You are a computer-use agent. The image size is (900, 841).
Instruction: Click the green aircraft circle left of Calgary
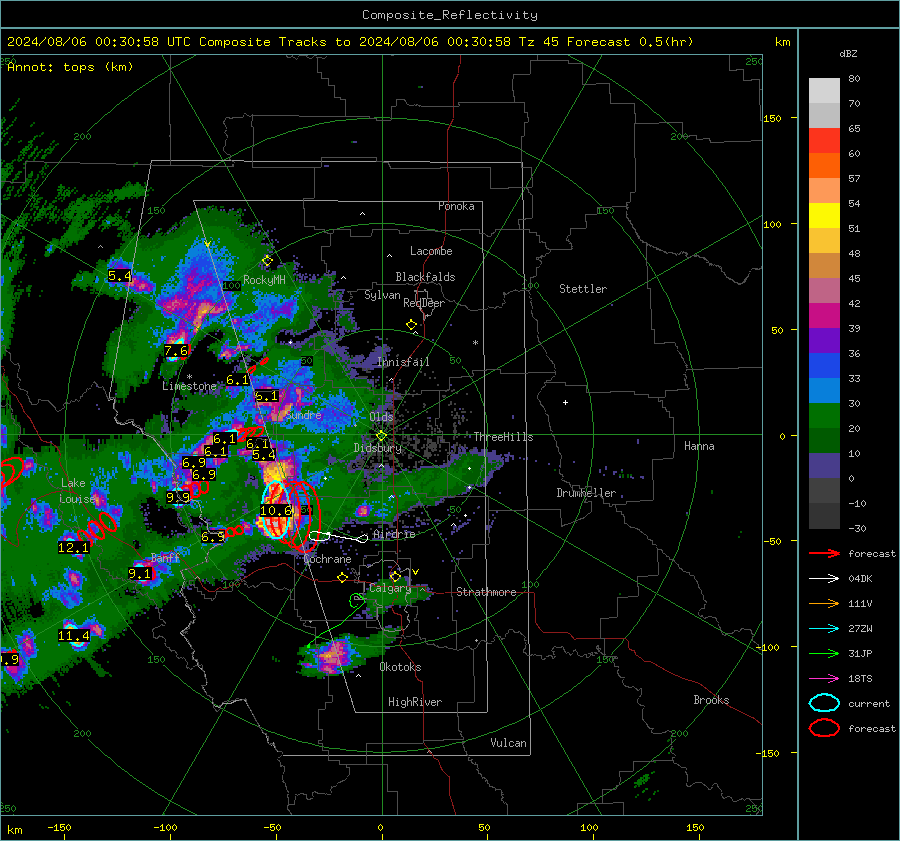(356, 601)
